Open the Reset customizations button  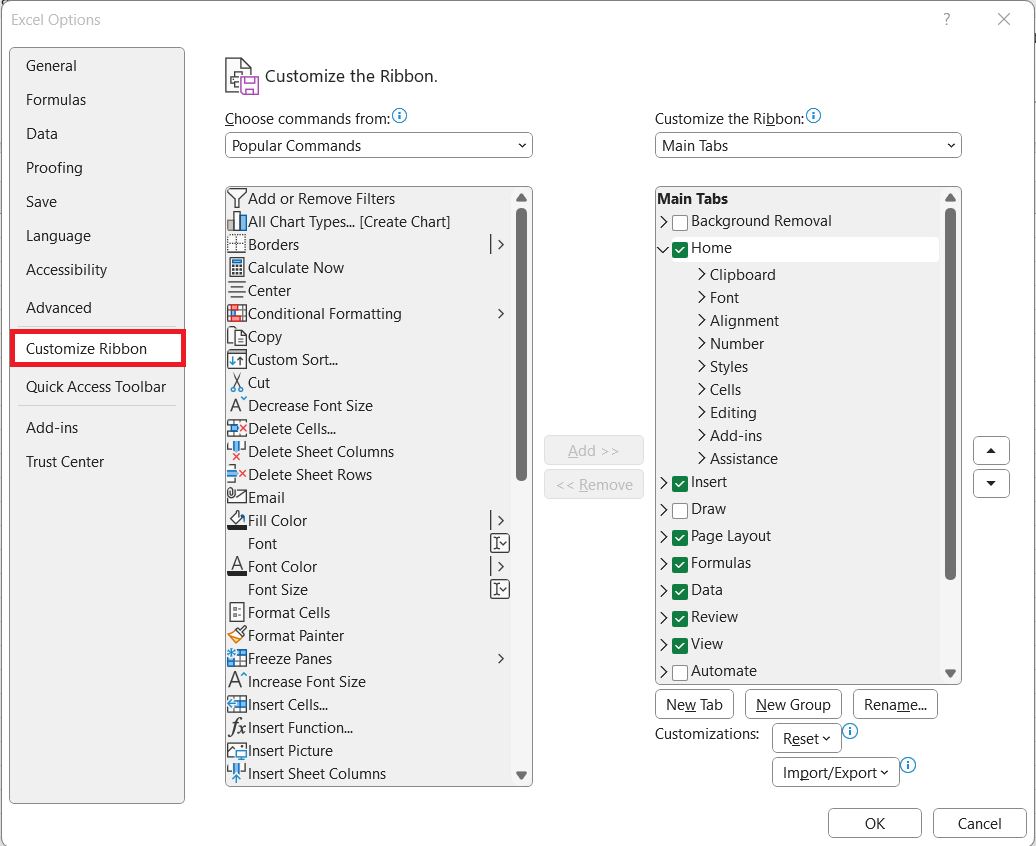click(x=806, y=738)
